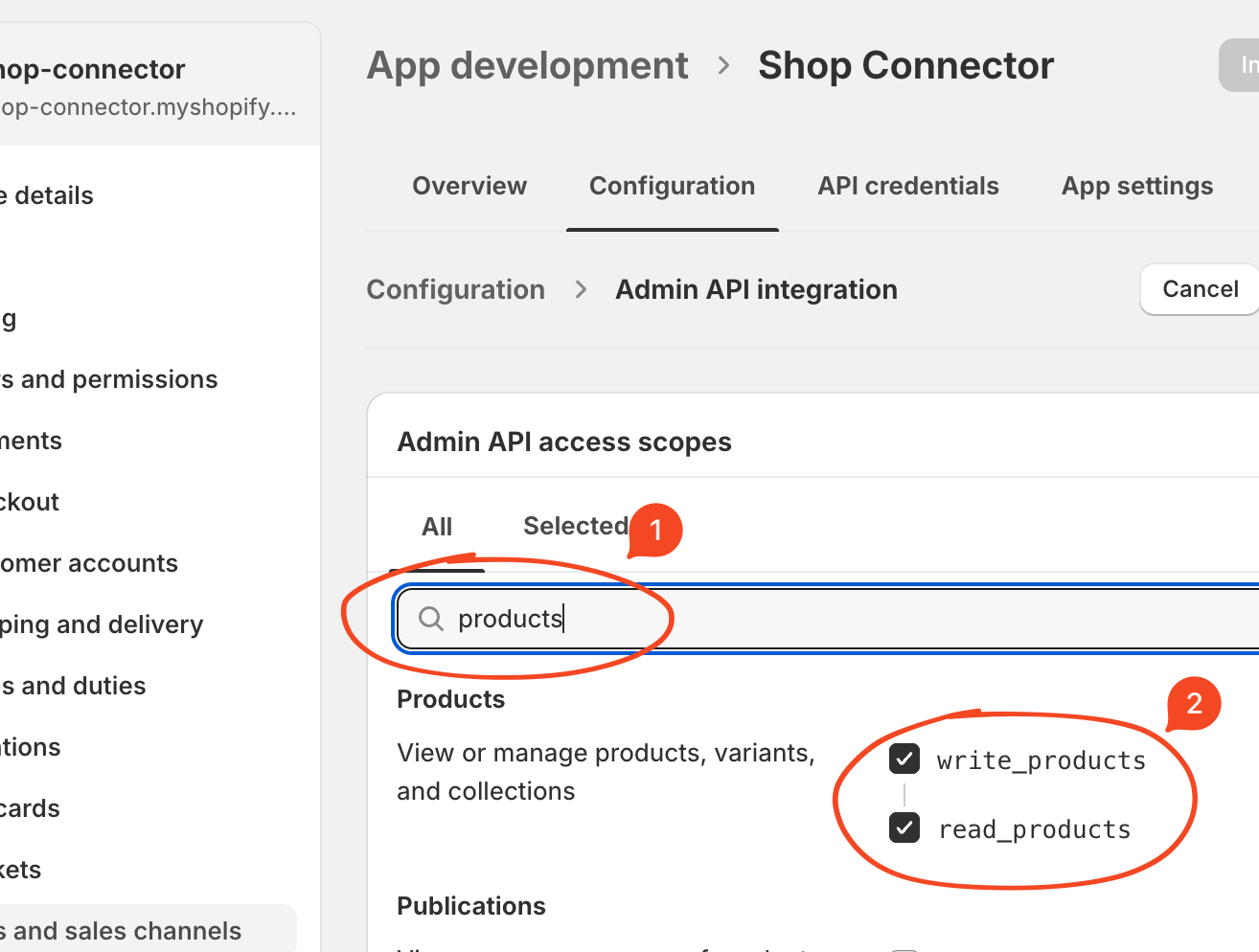
Task: Focus the products search input field
Action: click(828, 619)
